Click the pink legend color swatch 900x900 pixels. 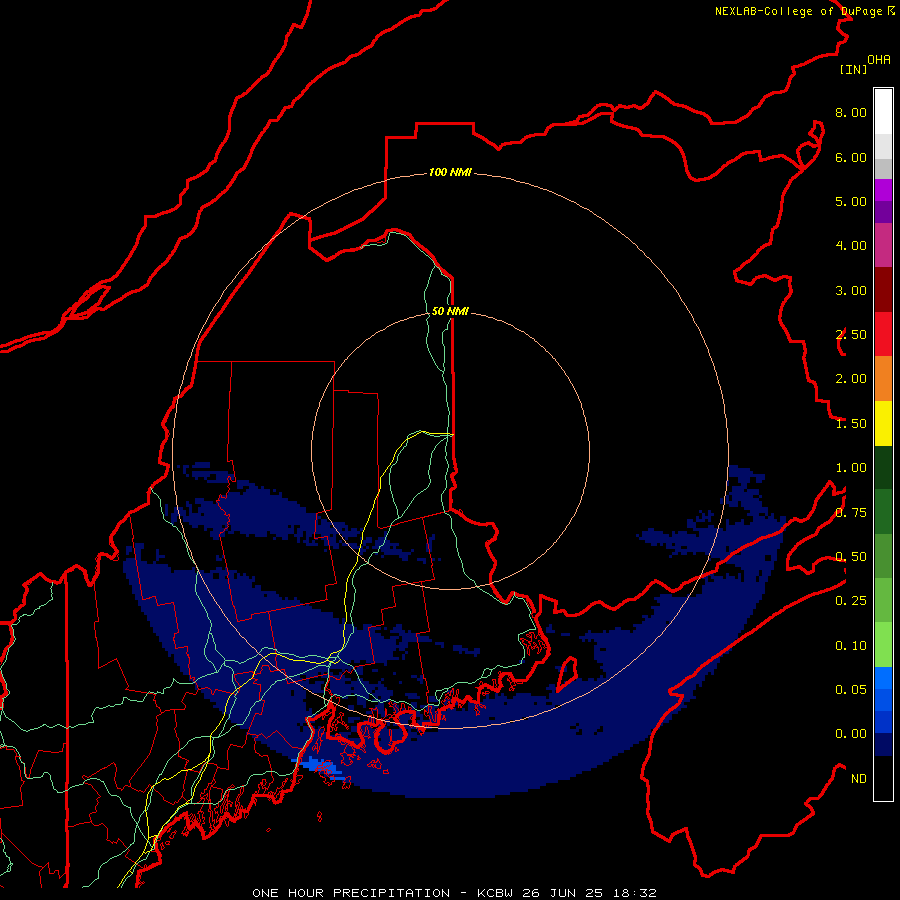pos(883,245)
